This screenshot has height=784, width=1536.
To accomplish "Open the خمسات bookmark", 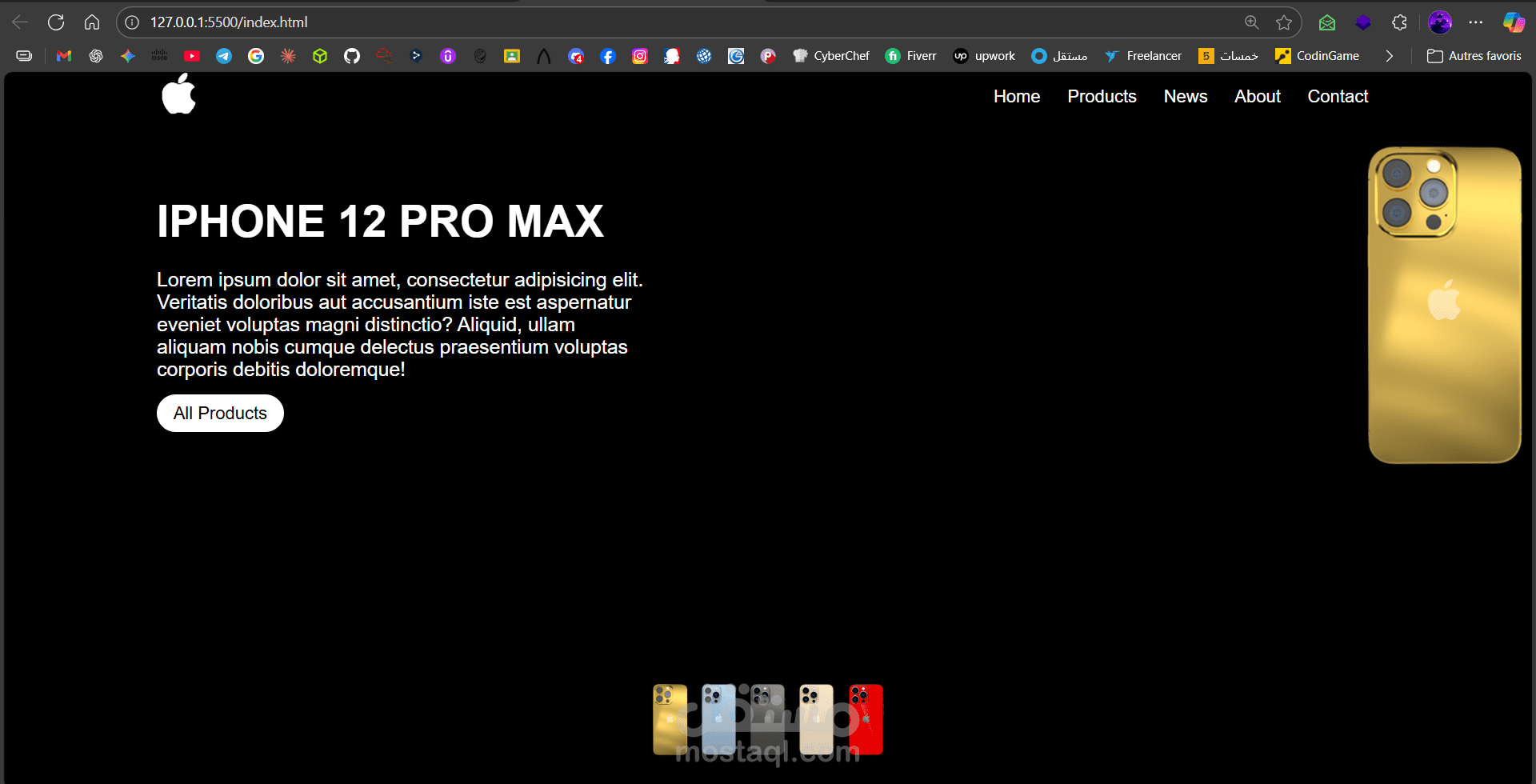I will [x=1228, y=56].
